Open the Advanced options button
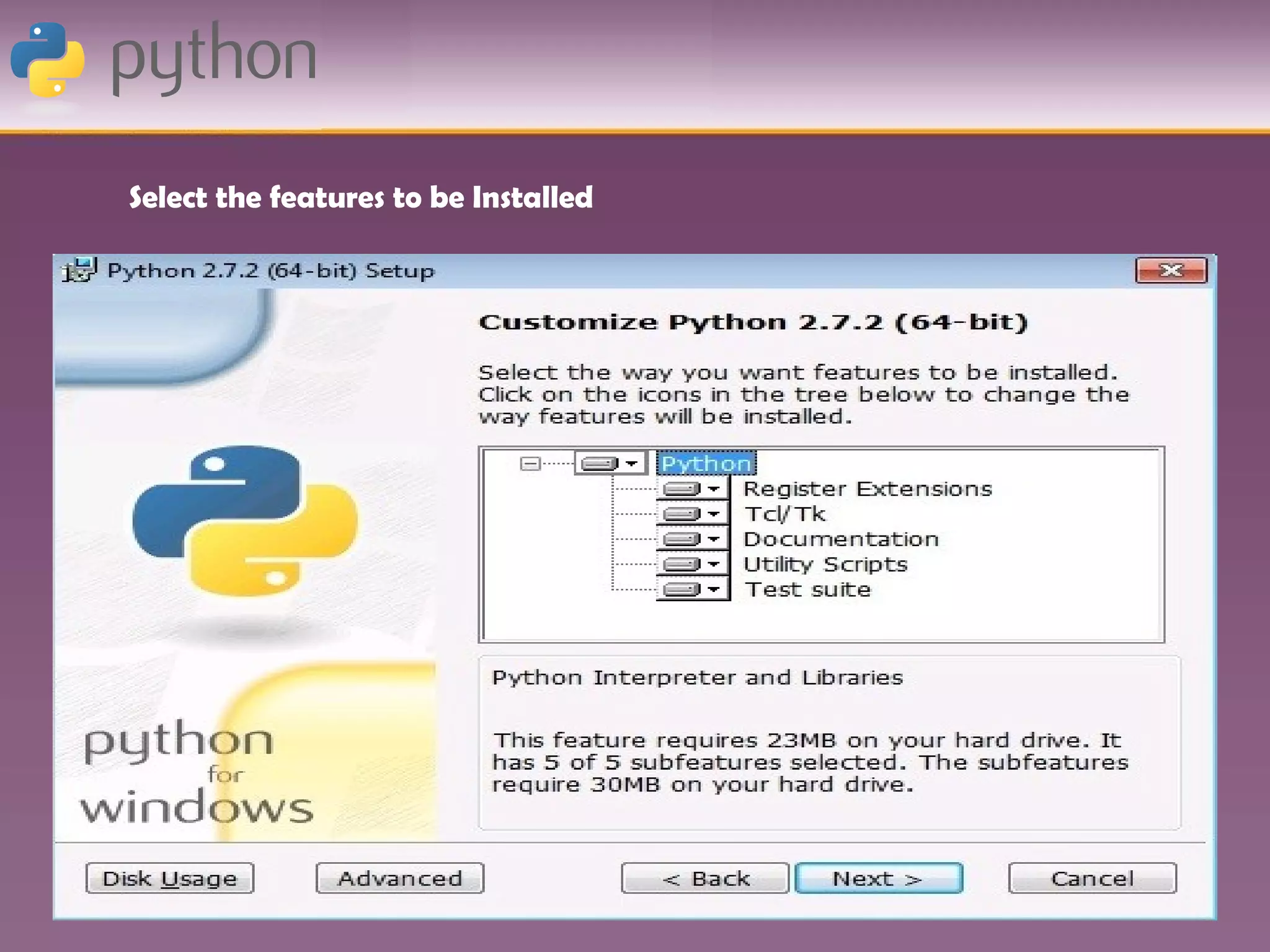Viewport: 1270px width, 952px height. click(x=400, y=878)
